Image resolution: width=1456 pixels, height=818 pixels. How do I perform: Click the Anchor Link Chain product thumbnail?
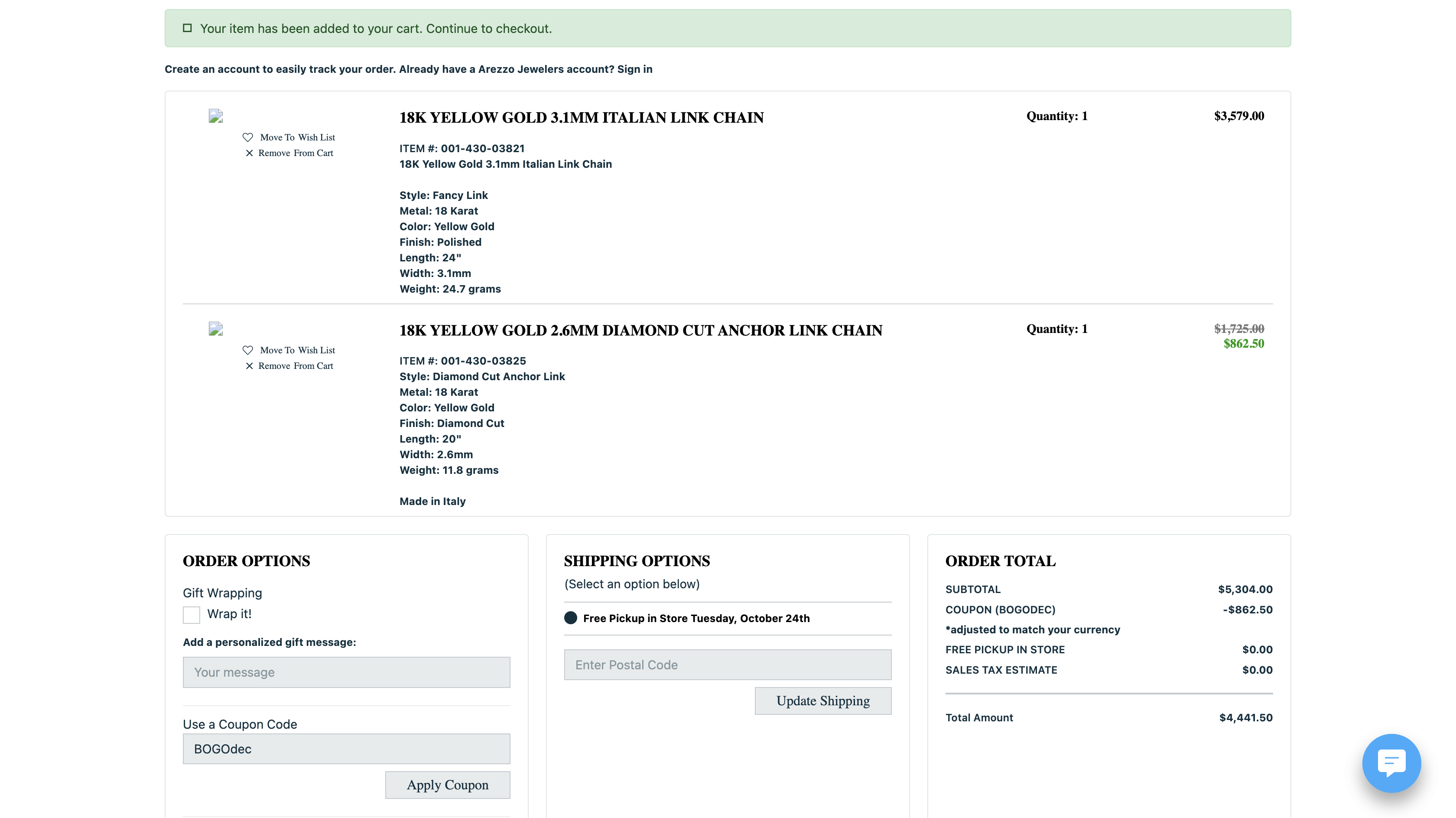(x=216, y=329)
